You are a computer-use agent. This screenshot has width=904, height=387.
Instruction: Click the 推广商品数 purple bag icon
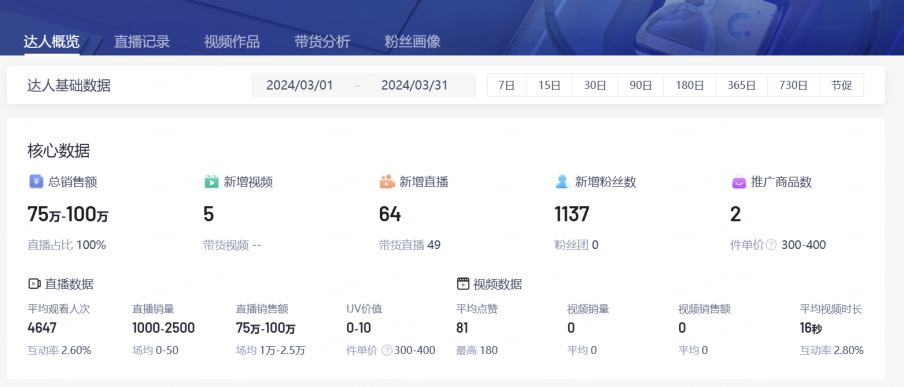point(739,182)
